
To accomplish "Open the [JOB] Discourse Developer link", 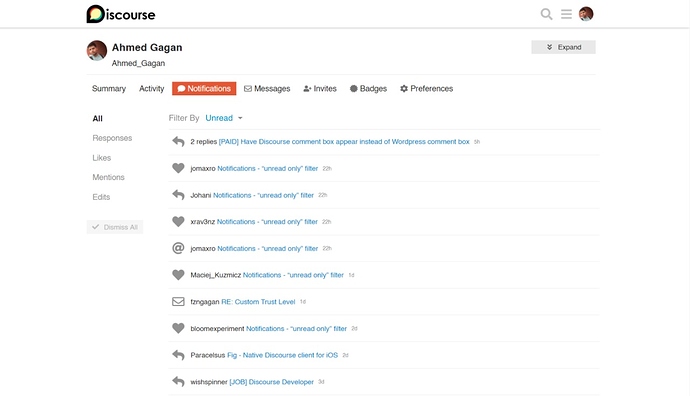I will [272, 382].
